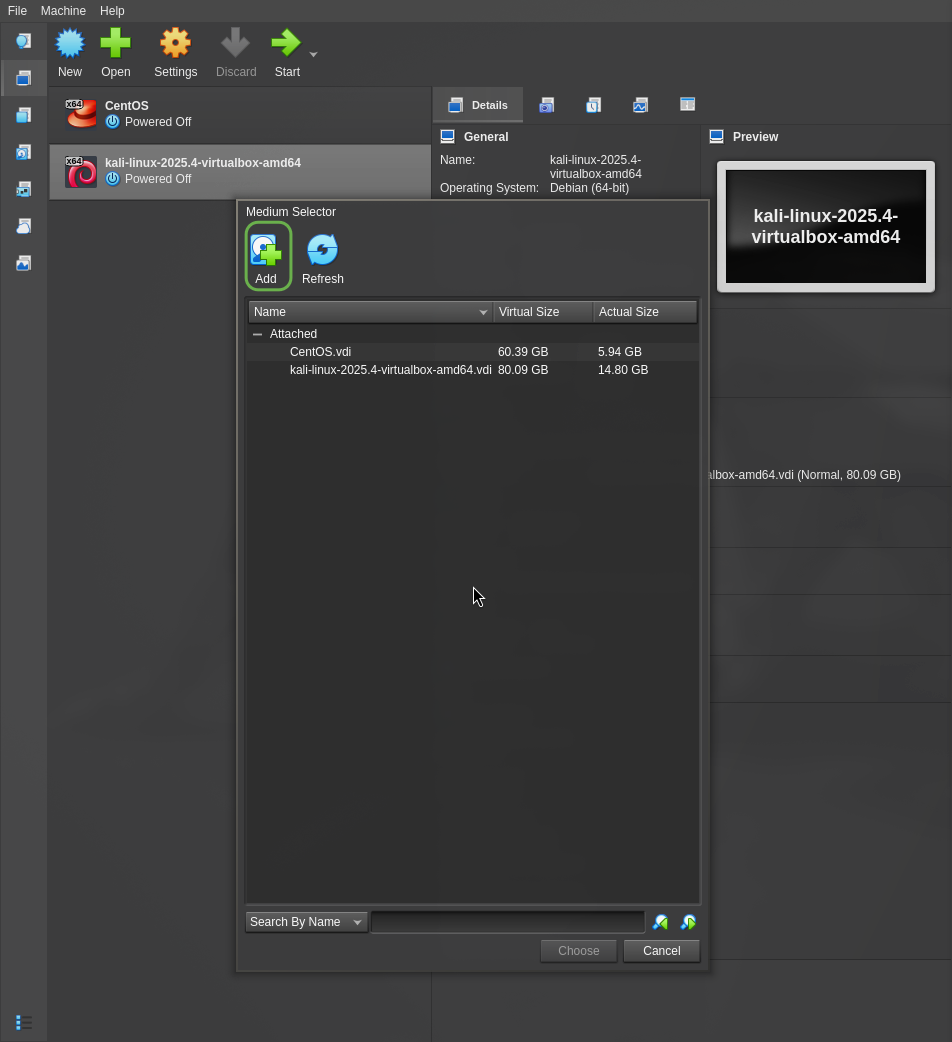Viewport: 952px width, 1042px height.
Task: Click the 14.80 GB actual size cell
Action: [622, 369]
